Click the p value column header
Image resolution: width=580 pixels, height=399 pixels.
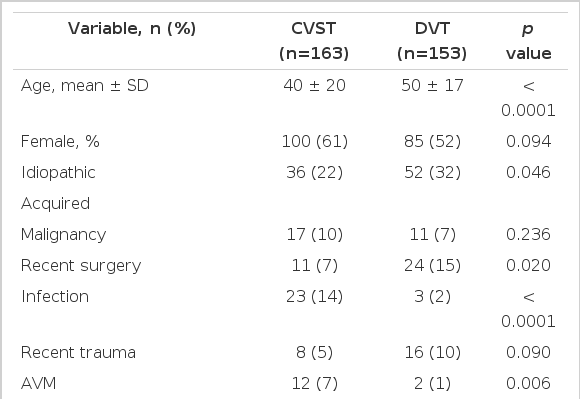tap(529, 41)
